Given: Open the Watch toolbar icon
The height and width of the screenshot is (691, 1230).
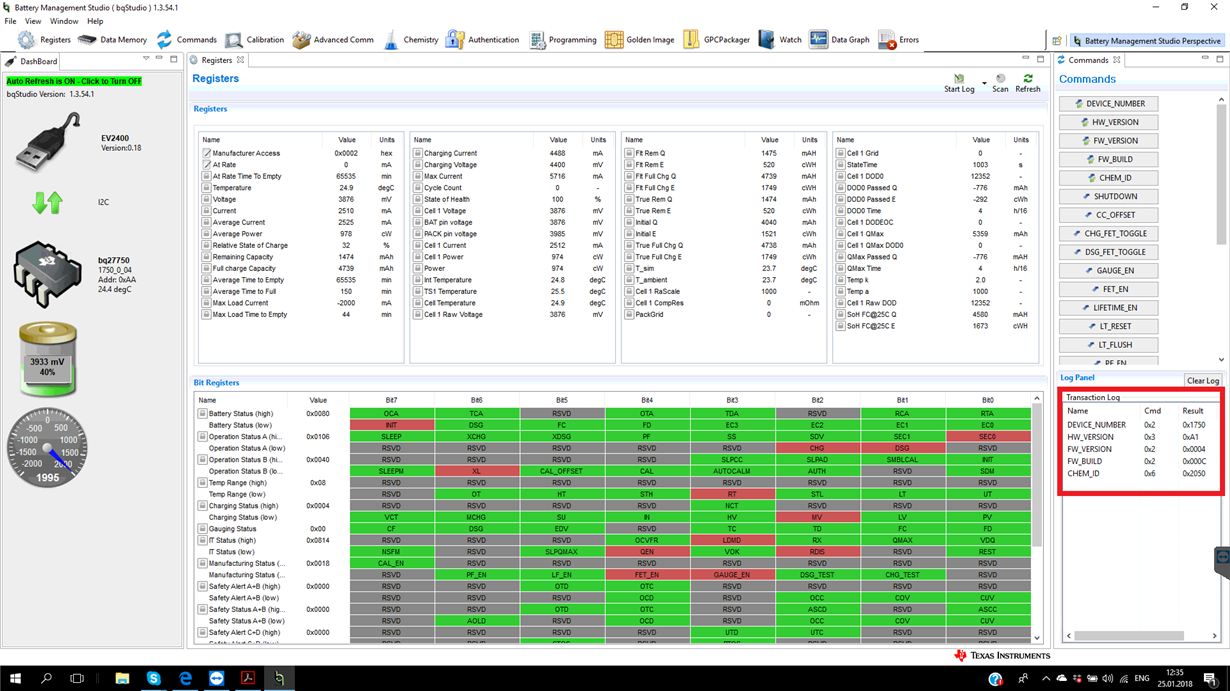Looking at the screenshot, I should tap(766, 40).
